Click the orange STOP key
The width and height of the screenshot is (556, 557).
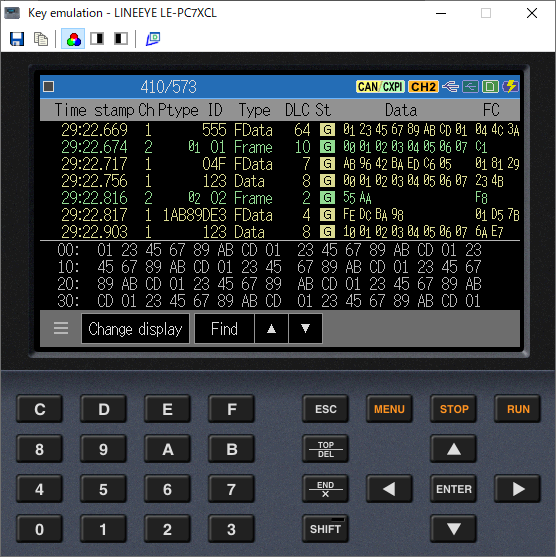pos(454,409)
